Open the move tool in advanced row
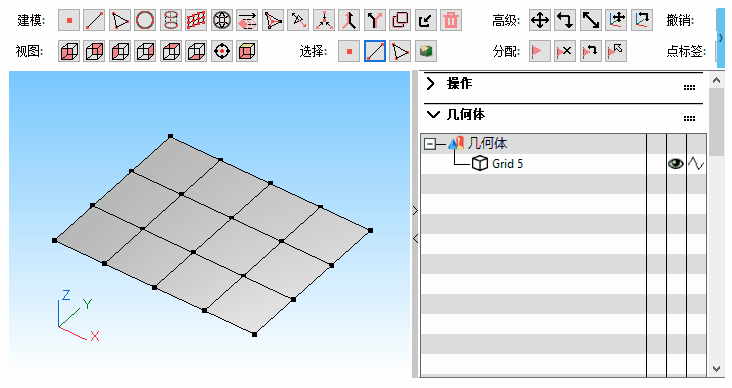Screen dimensions: 732x388 tap(540, 21)
